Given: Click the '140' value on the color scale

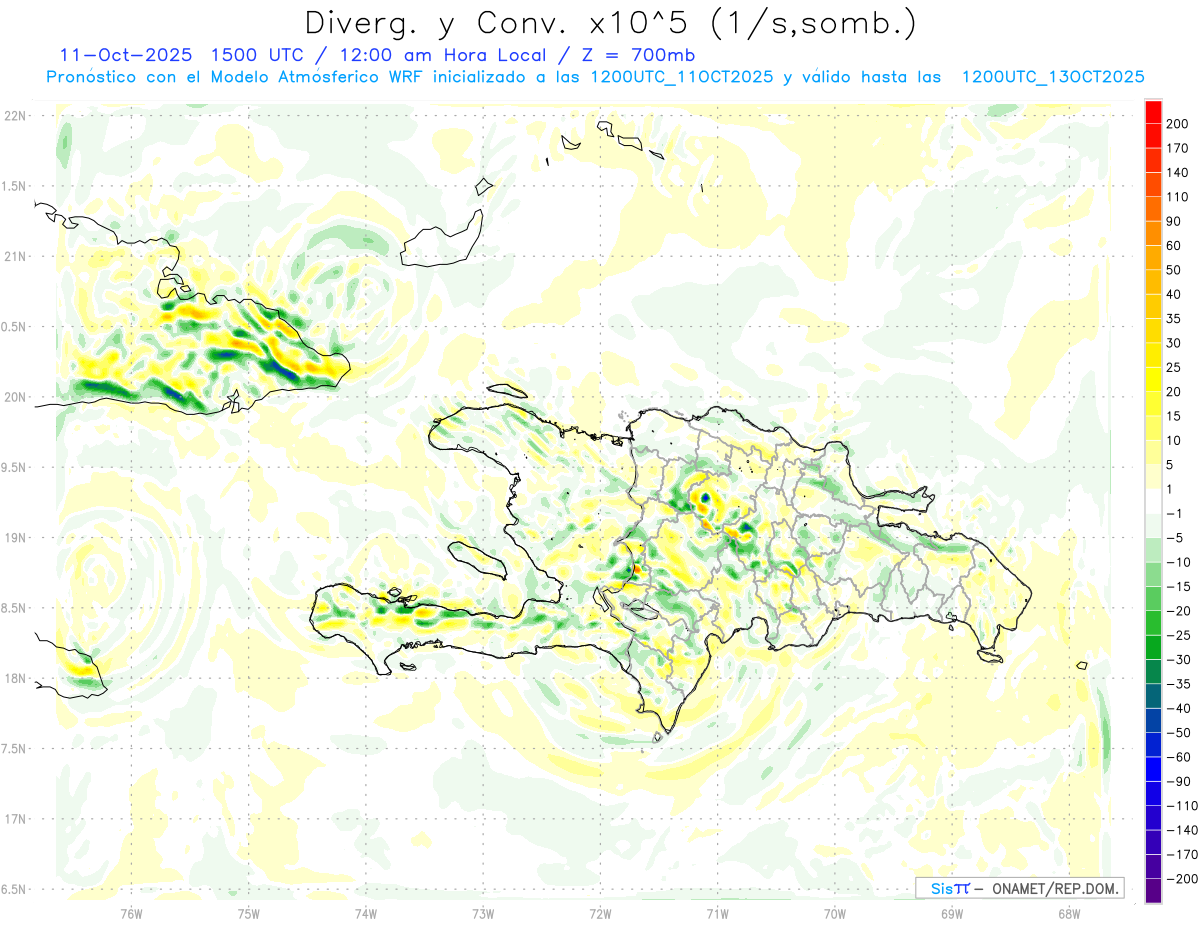Looking at the screenshot, I should (x=1179, y=172).
